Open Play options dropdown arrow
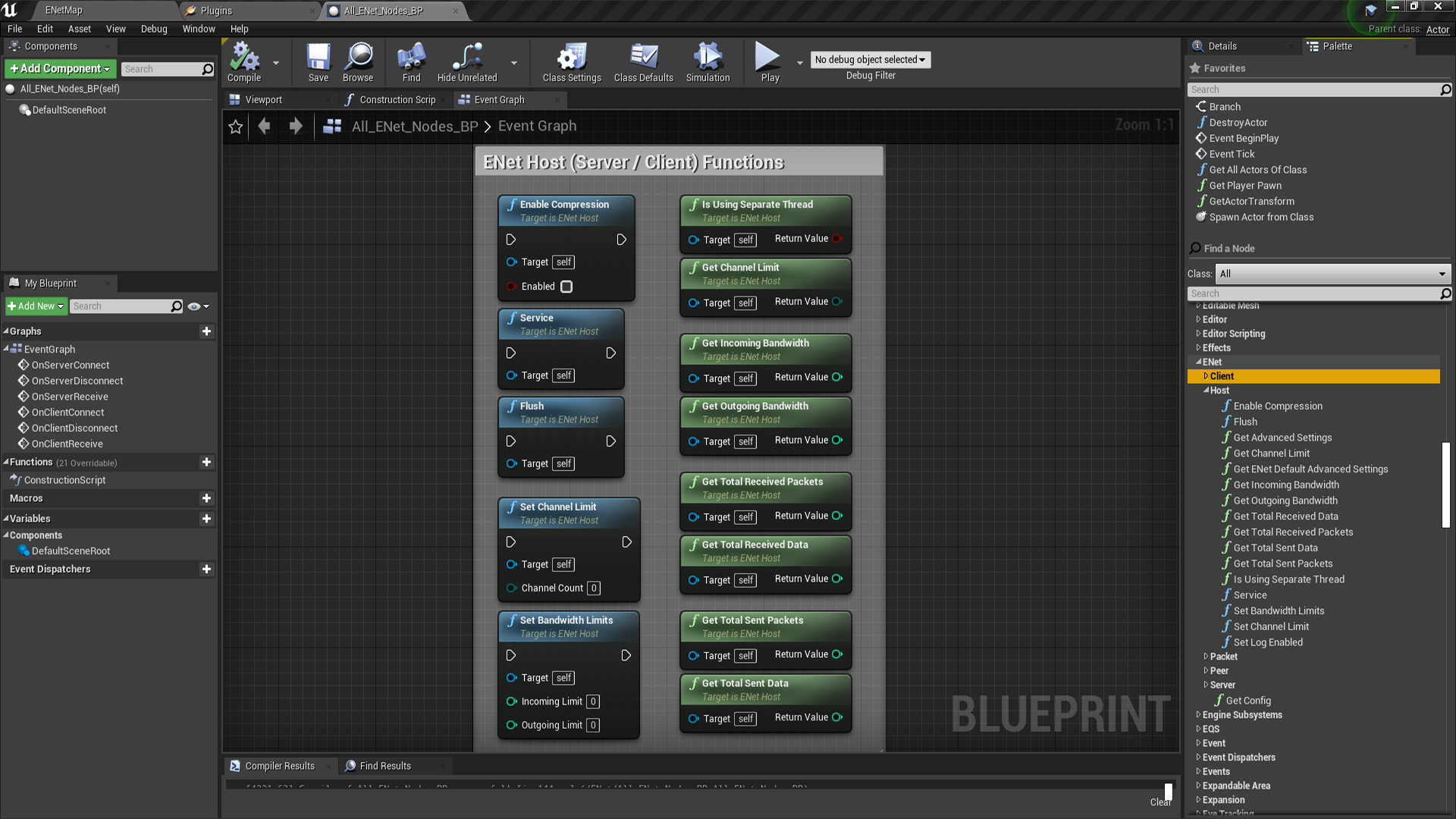 click(799, 63)
